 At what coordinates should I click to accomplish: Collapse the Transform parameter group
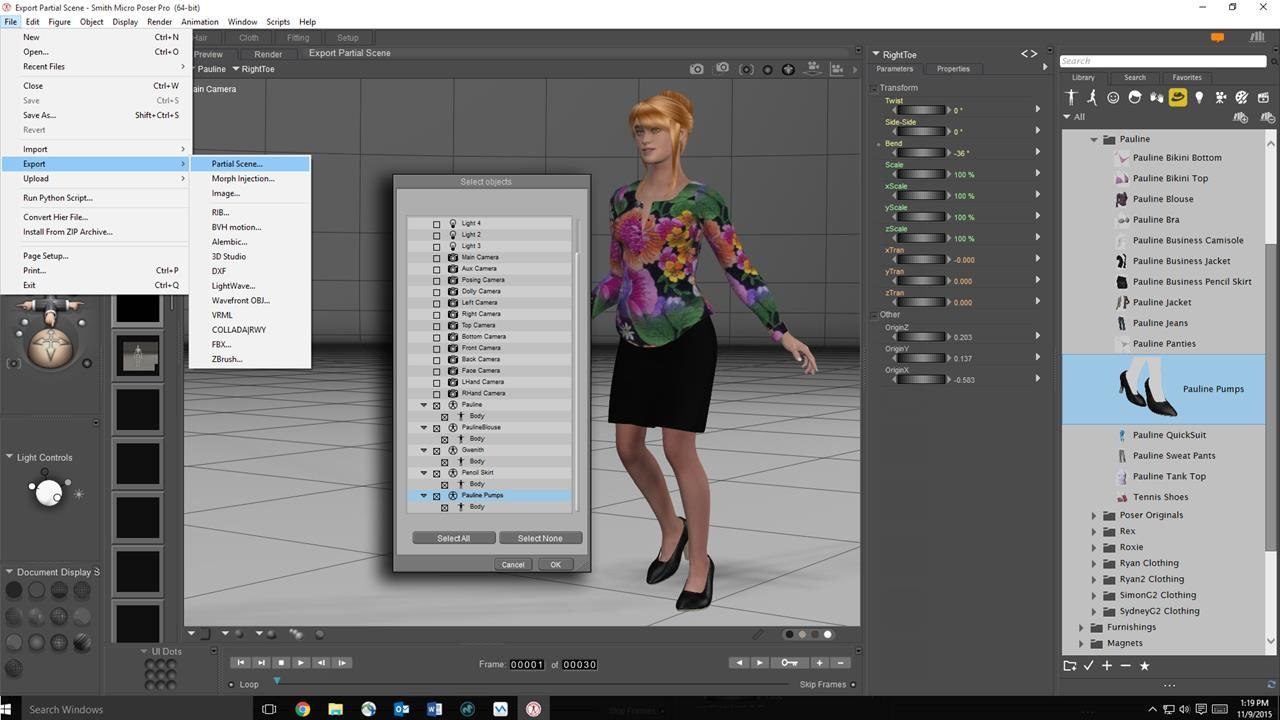point(874,87)
